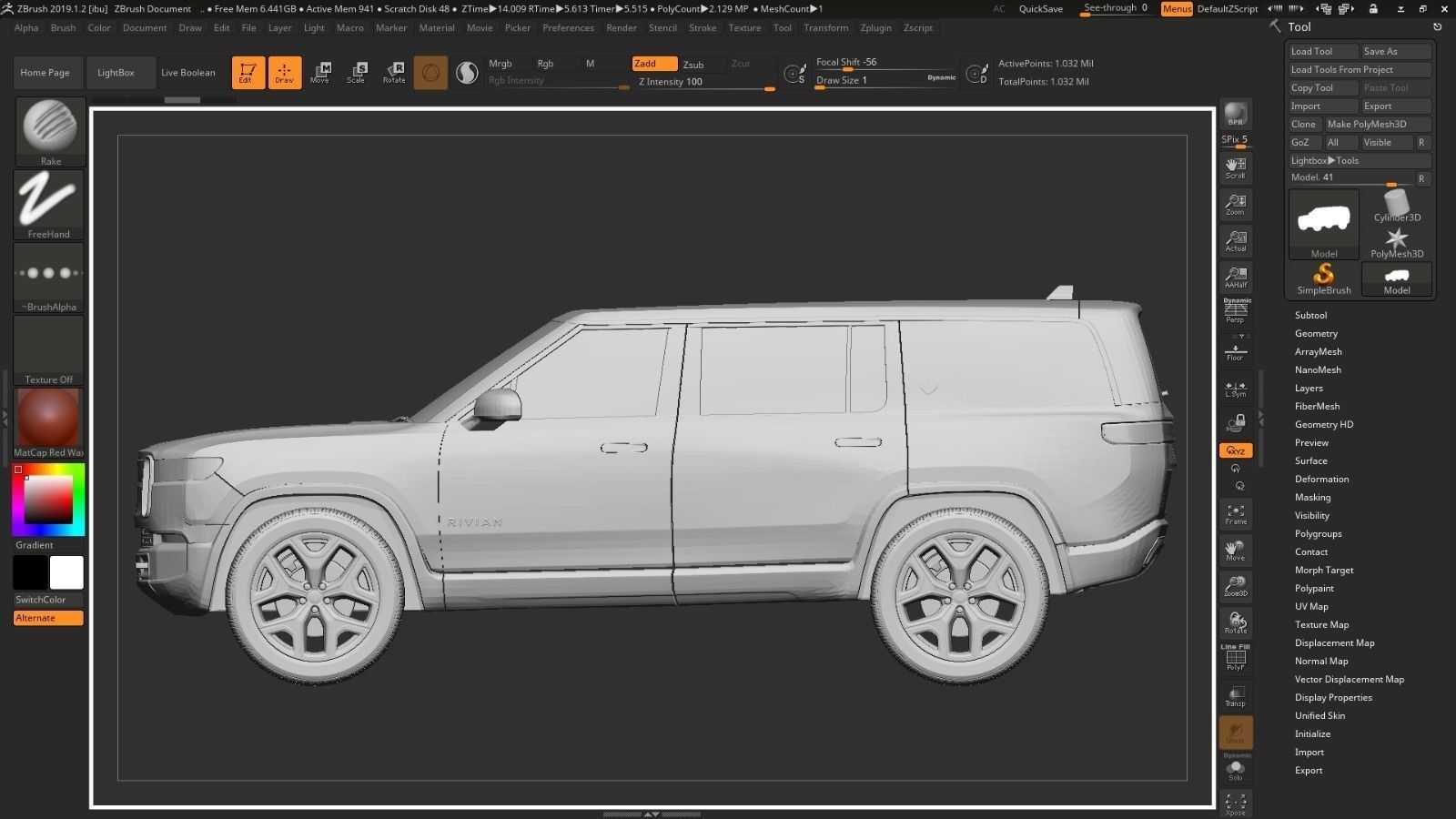
Task: Activate the Scroll navigation tool
Action: pos(1235,167)
